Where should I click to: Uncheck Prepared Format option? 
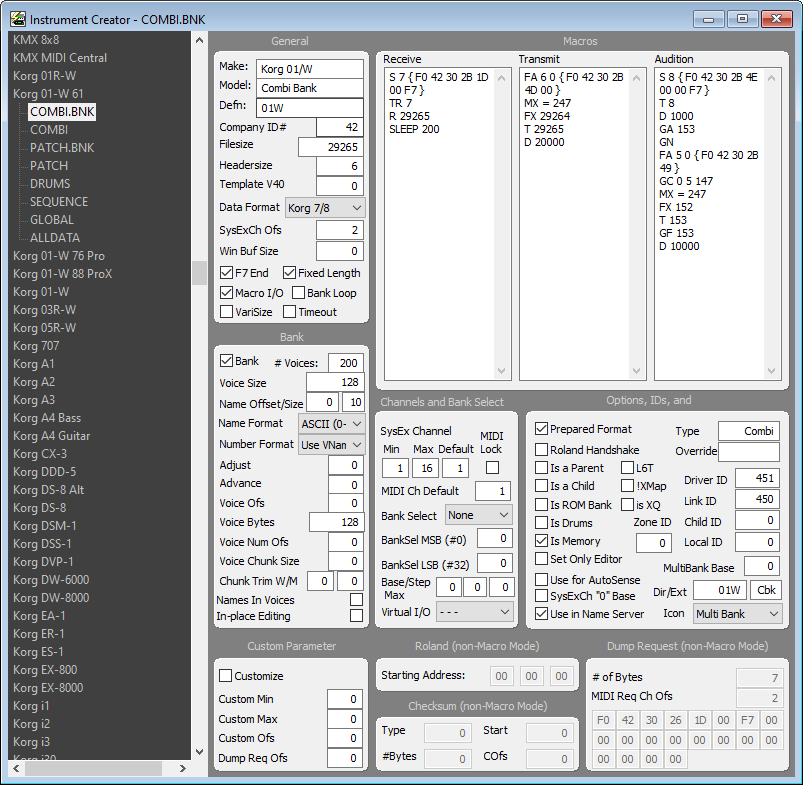coord(541,429)
